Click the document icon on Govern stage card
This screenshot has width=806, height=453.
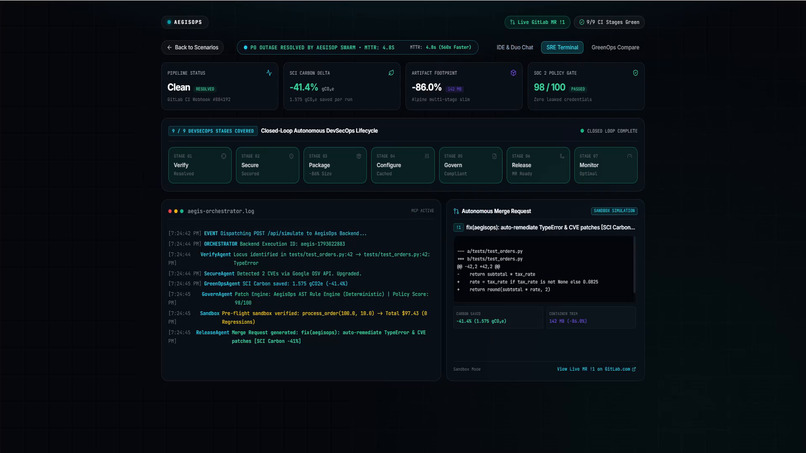[x=494, y=156]
